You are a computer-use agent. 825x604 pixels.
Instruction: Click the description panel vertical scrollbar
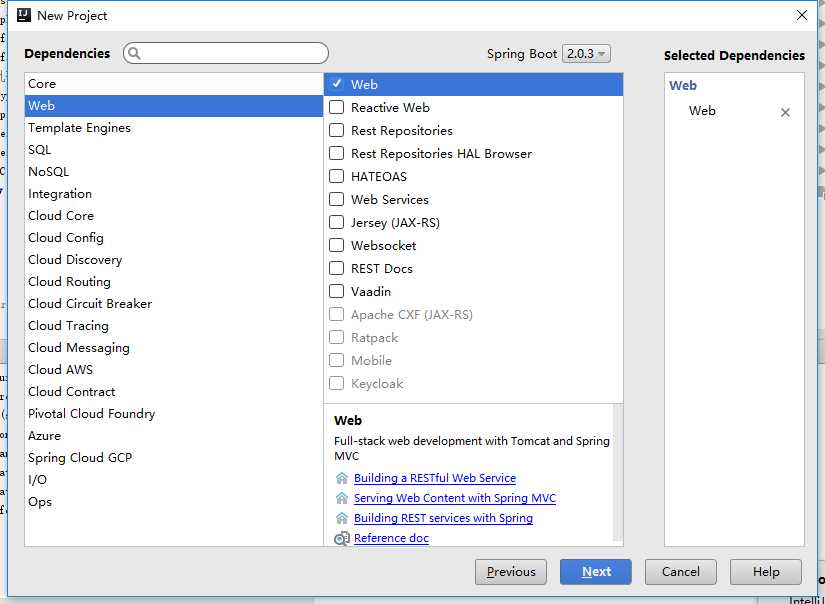coord(618,472)
